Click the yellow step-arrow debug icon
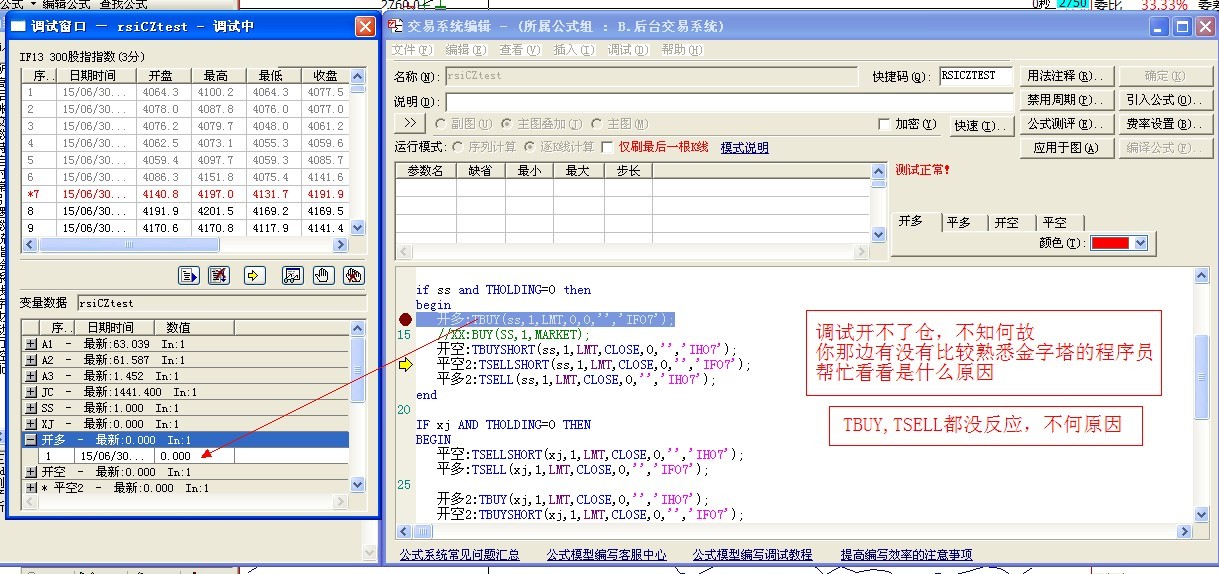Viewport: 1219px width, 574px height. [254, 275]
